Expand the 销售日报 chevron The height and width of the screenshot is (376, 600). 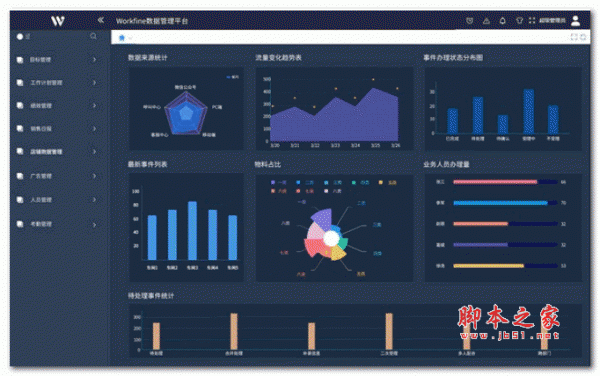pyautogui.click(x=94, y=129)
